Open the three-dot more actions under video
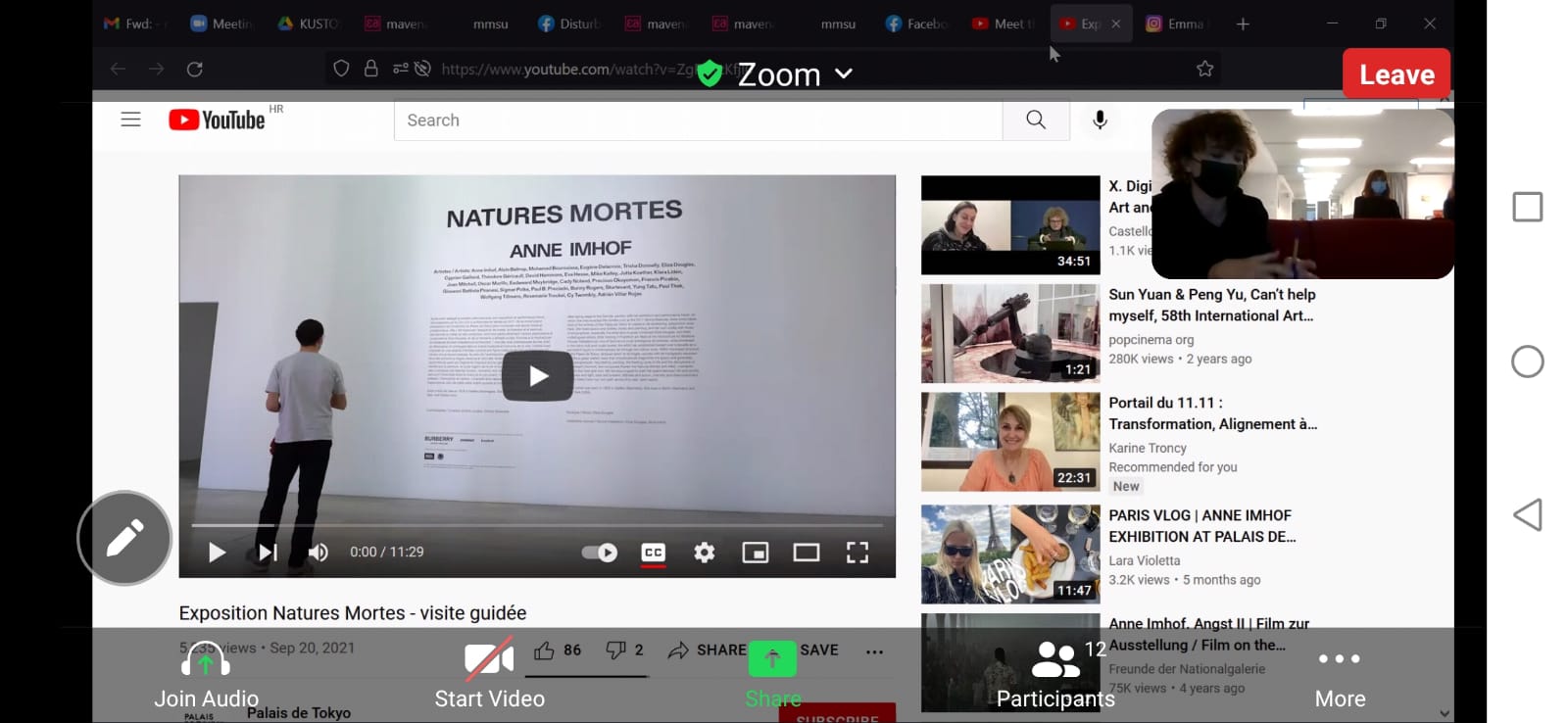The height and width of the screenshot is (723, 1568). pyautogui.click(x=875, y=651)
